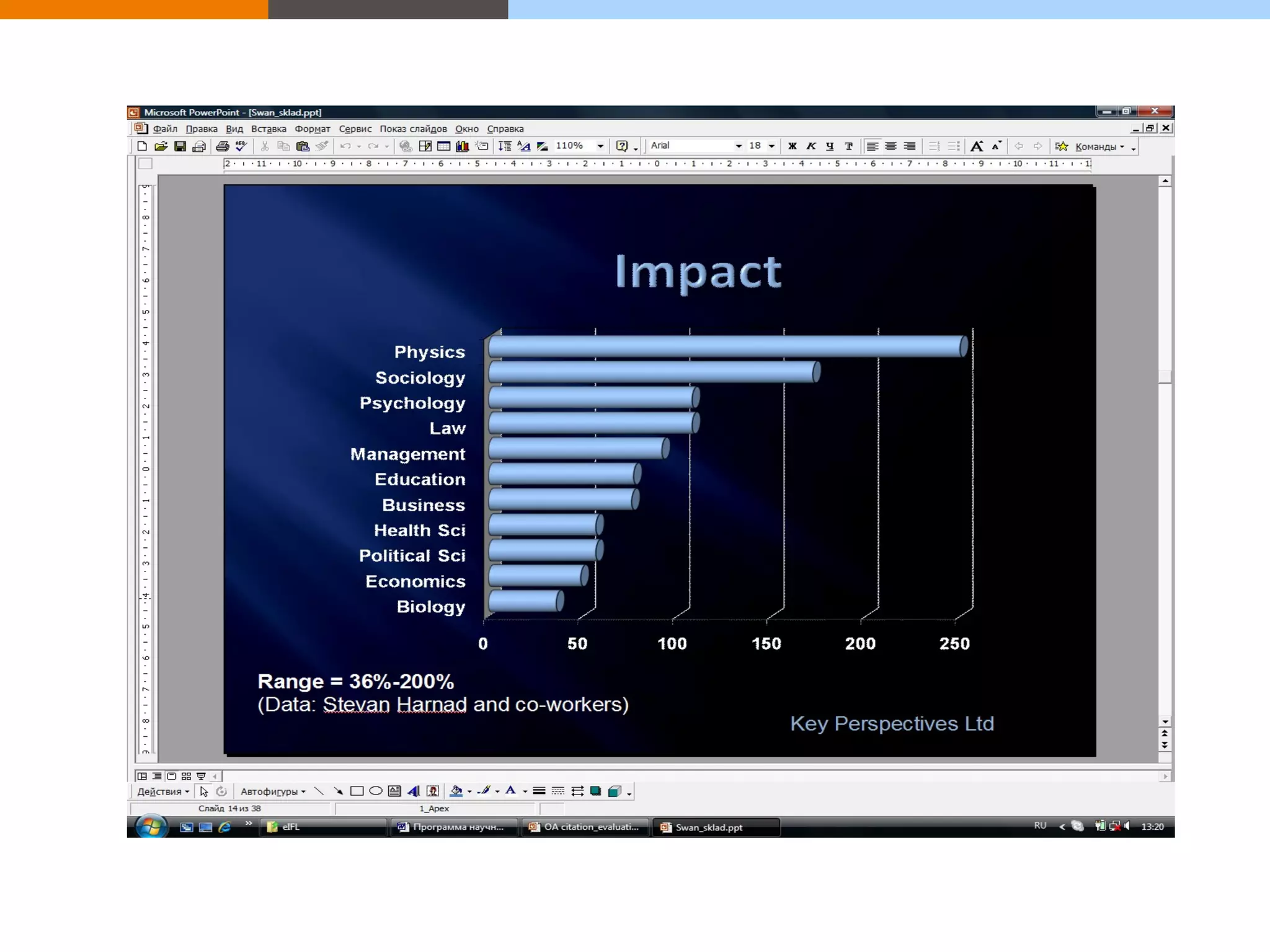Viewport: 1270px width, 952px height.
Task: Select the Oval drawing tool
Action: pyautogui.click(x=375, y=791)
